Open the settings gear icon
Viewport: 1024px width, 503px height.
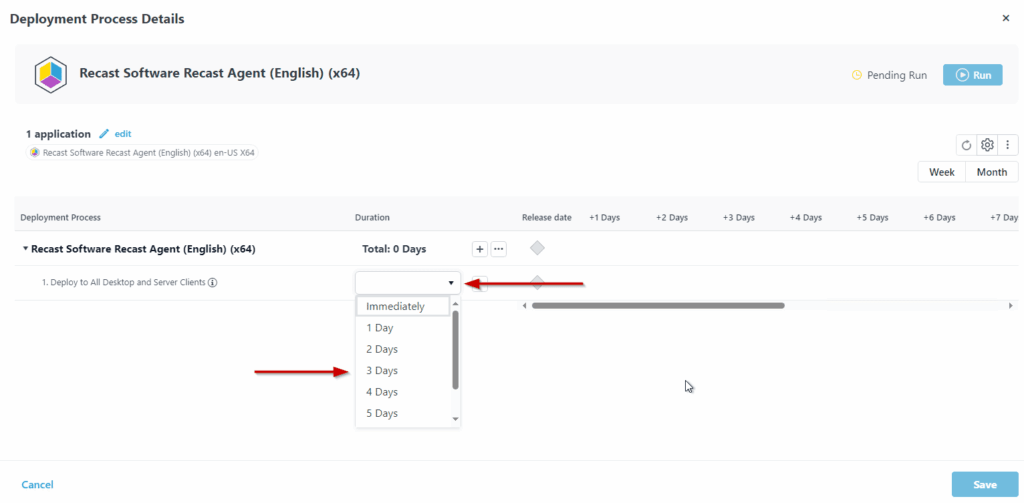click(987, 145)
